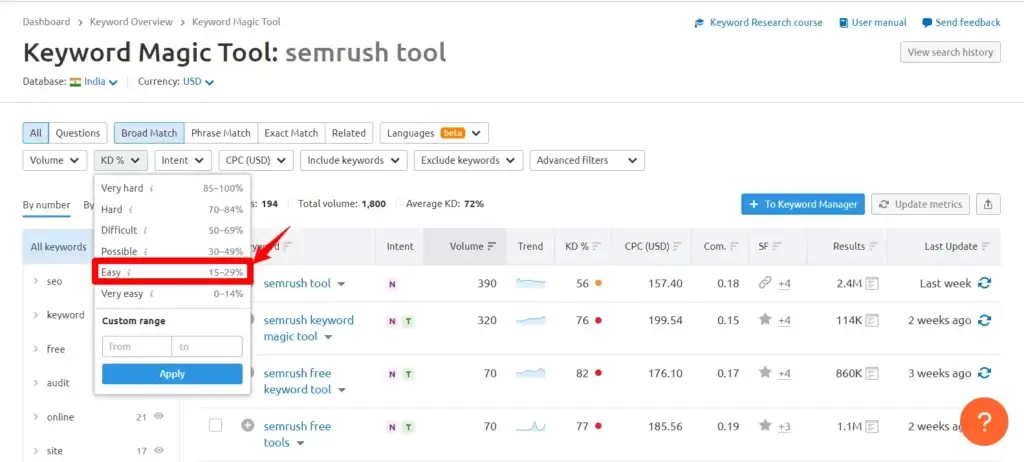Choose Possible 30–49% option
The height and width of the screenshot is (462, 1024).
172,251
